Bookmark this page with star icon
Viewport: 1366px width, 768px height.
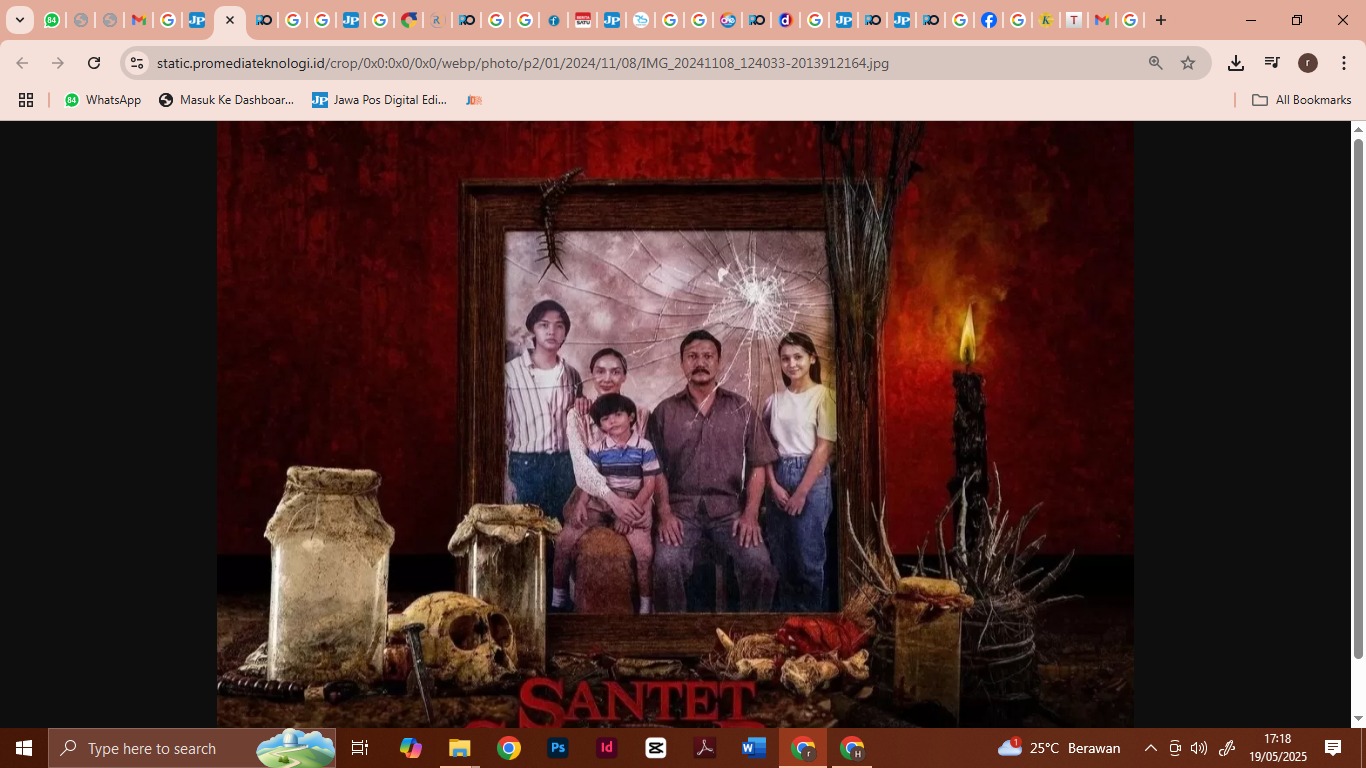[x=1188, y=63]
